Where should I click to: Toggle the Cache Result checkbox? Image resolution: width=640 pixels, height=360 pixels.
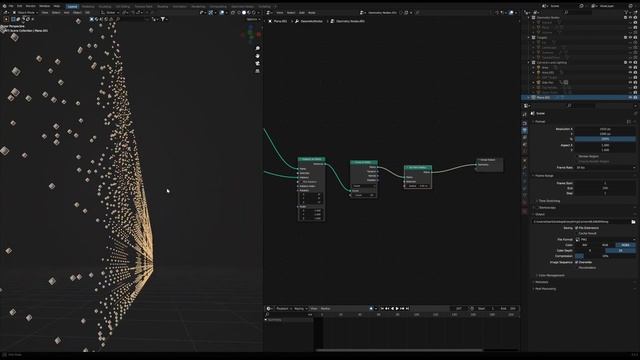576,233
